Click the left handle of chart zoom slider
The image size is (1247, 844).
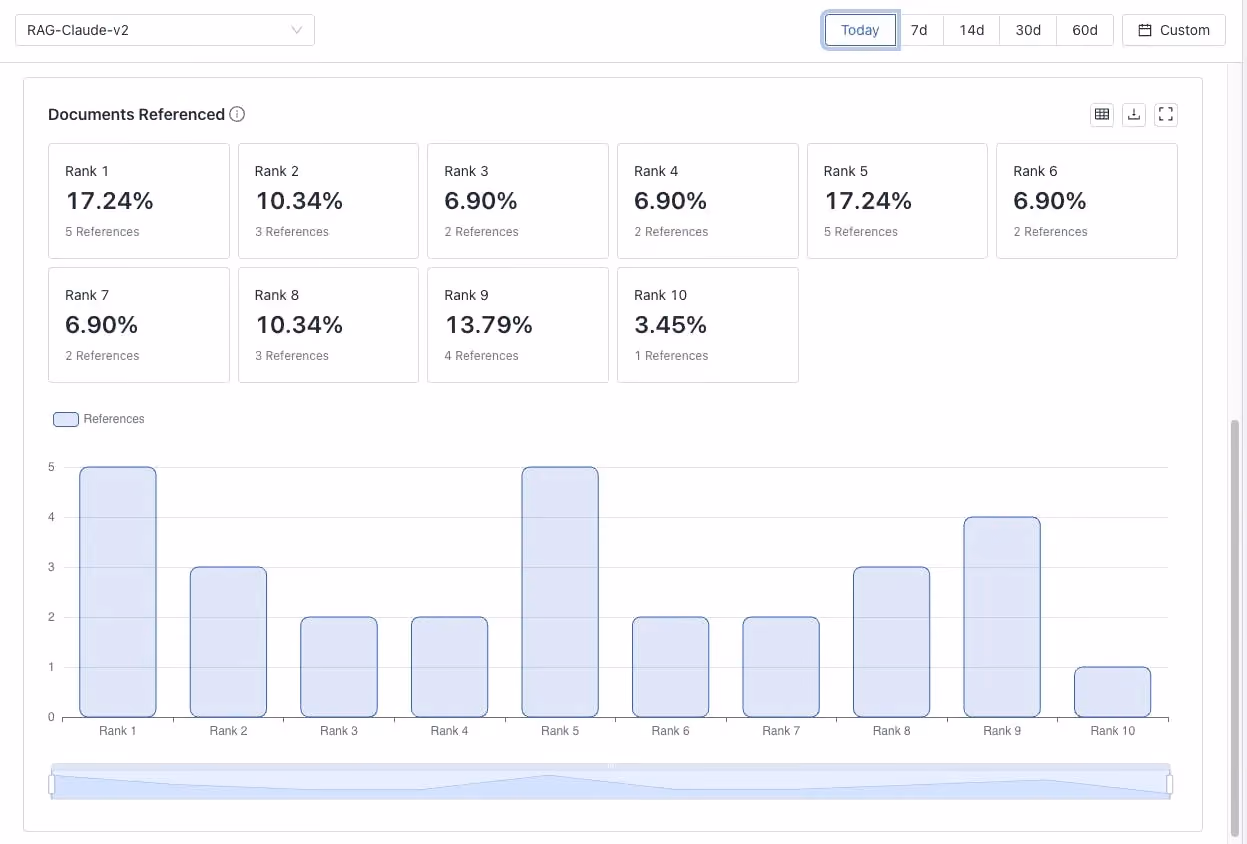pyautogui.click(x=51, y=785)
